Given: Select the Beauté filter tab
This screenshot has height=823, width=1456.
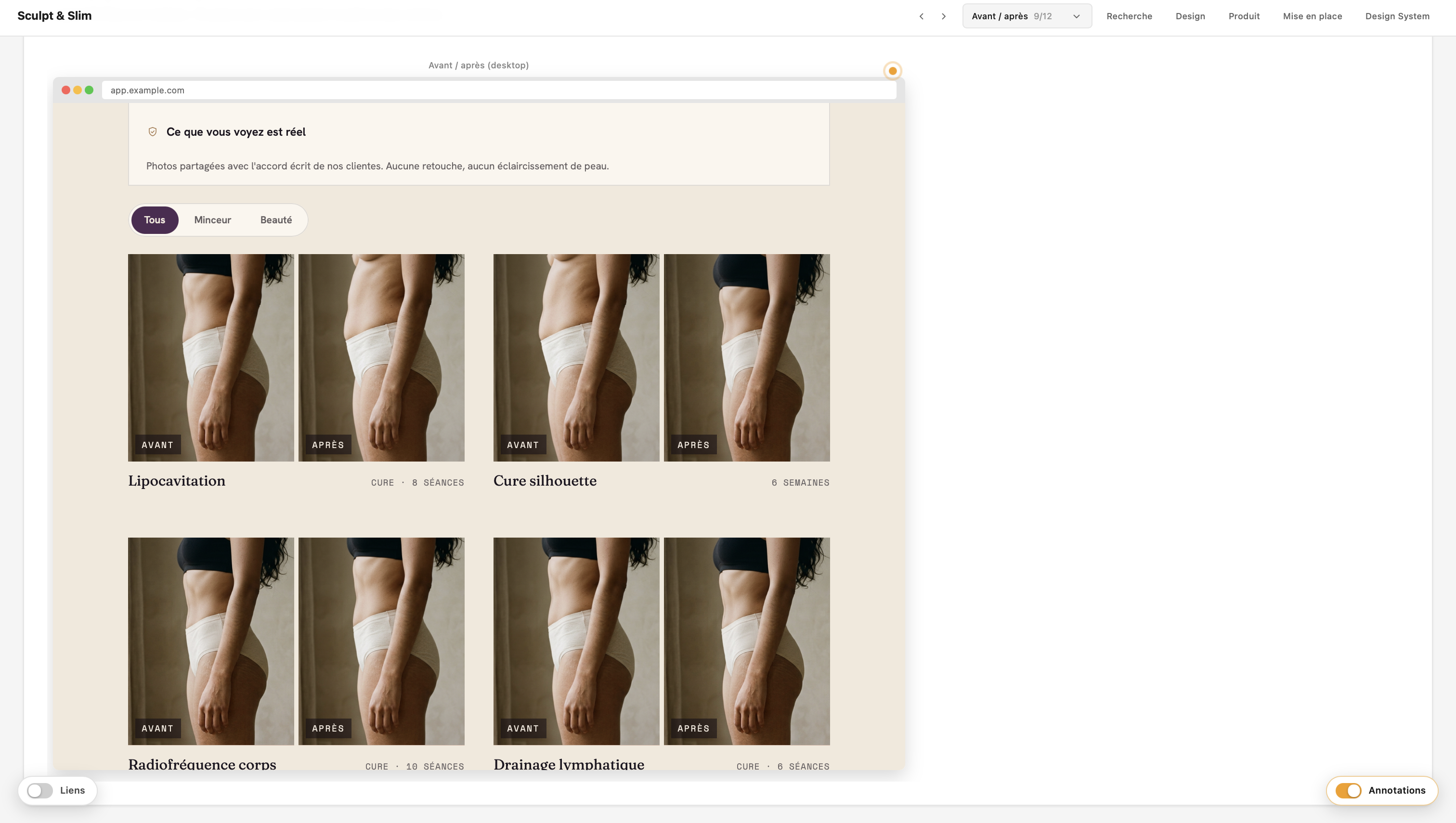Looking at the screenshot, I should [x=276, y=220].
